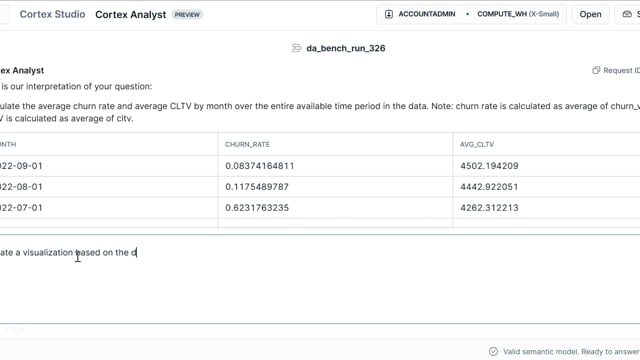Click the CHURN_RATE column header

click(x=247, y=144)
